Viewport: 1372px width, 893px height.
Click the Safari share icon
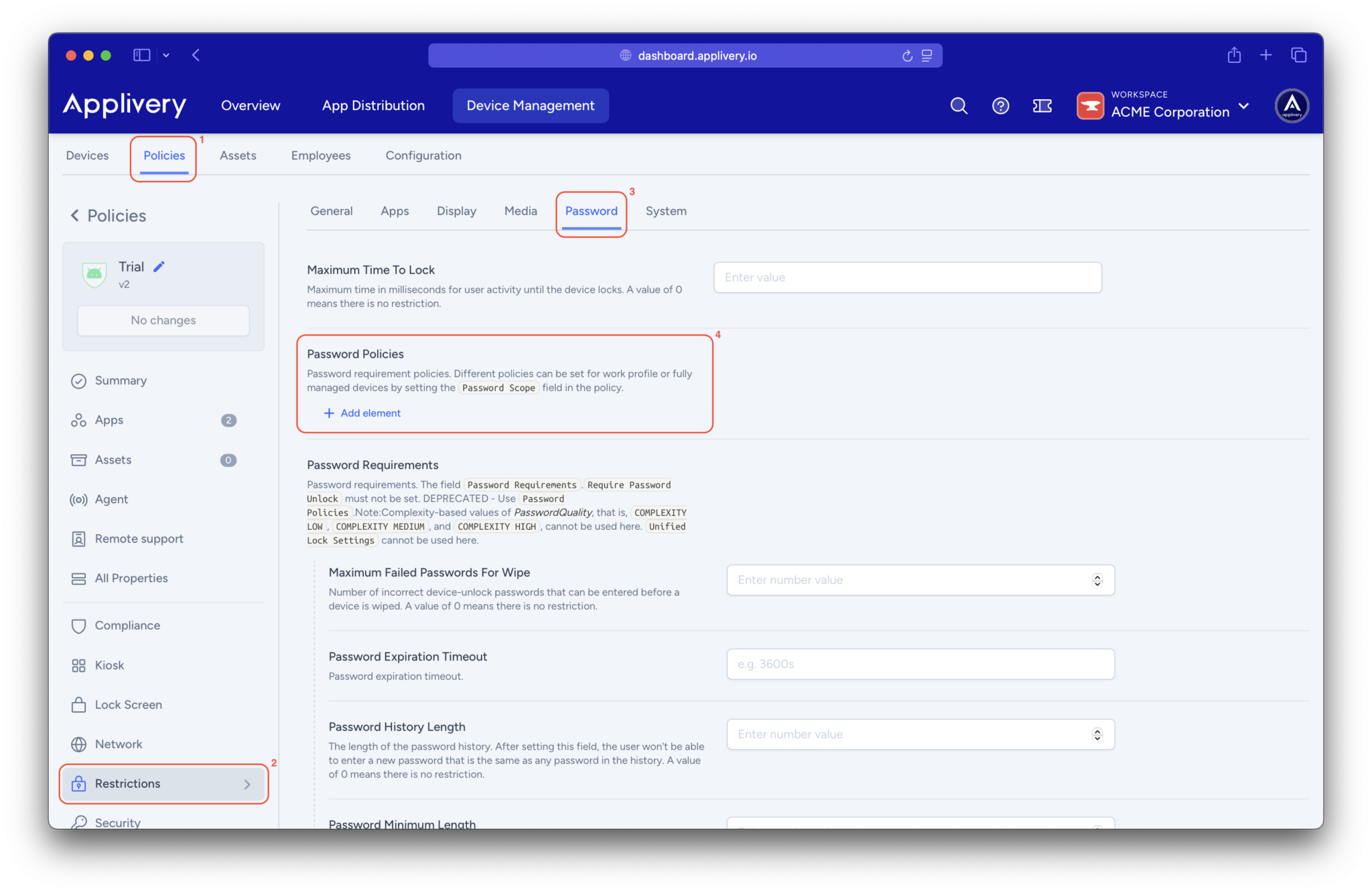point(1234,55)
